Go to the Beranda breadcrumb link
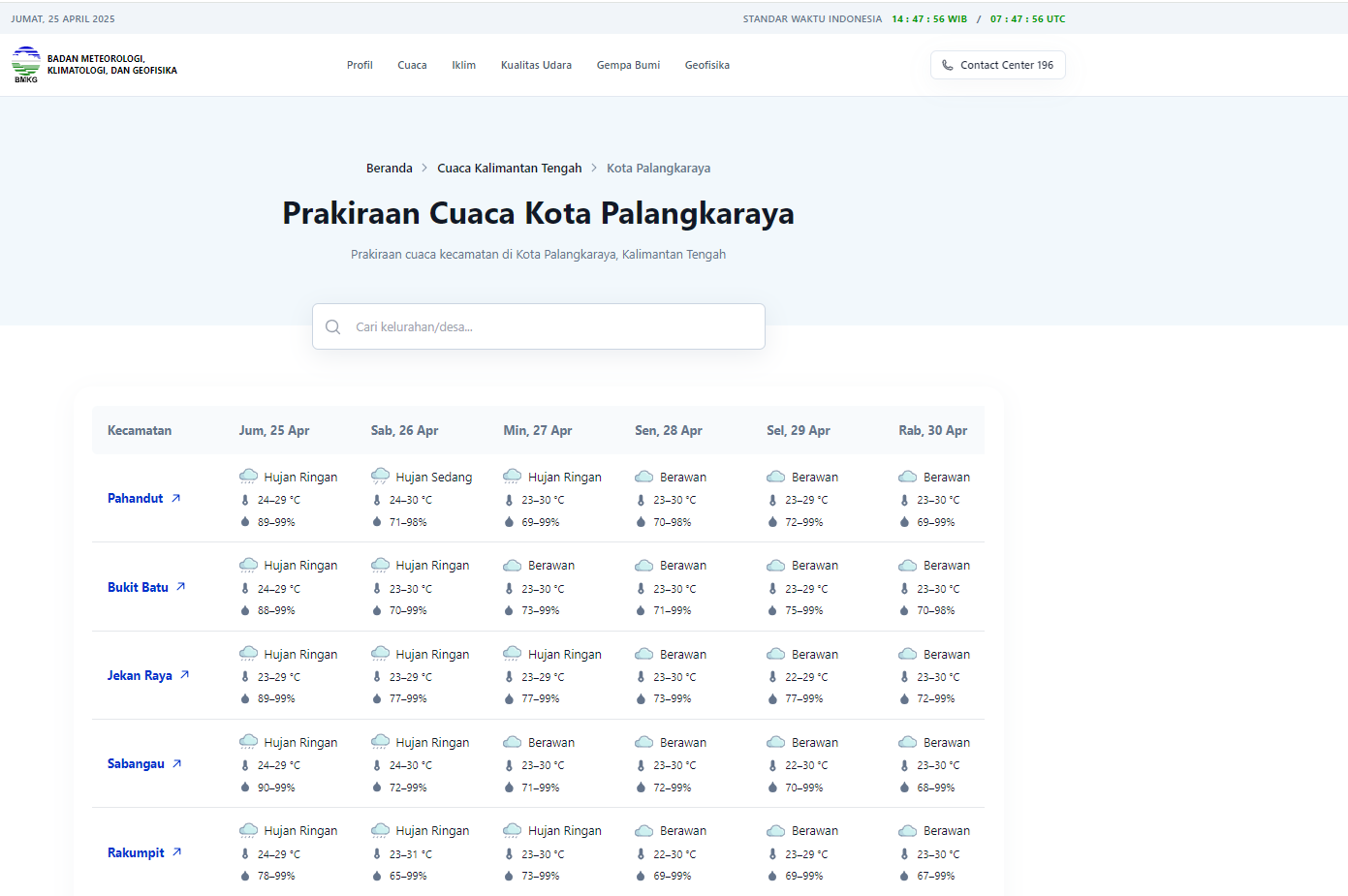This screenshot has width=1348, height=896. click(389, 169)
